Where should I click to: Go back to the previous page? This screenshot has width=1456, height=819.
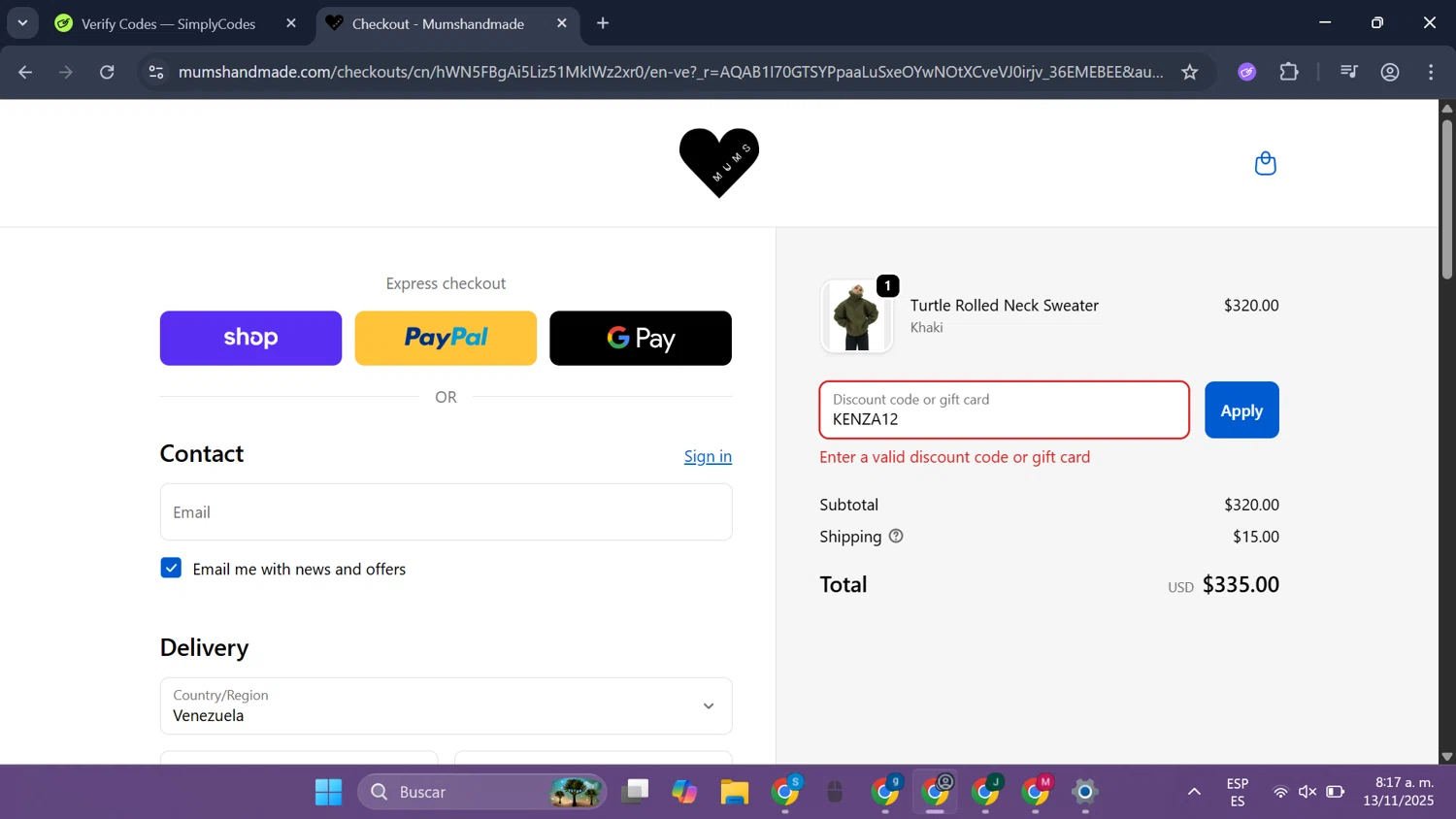pyautogui.click(x=25, y=72)
